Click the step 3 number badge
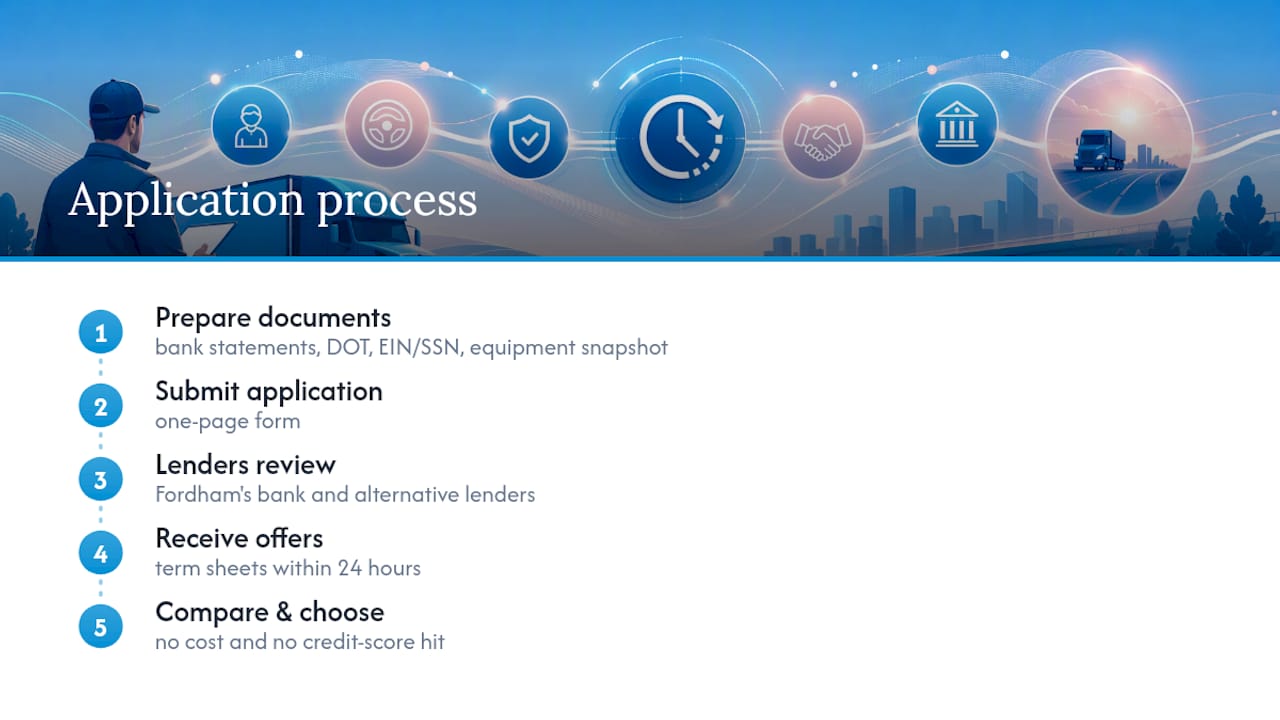The image size is (1280, 720). [101, 480]
